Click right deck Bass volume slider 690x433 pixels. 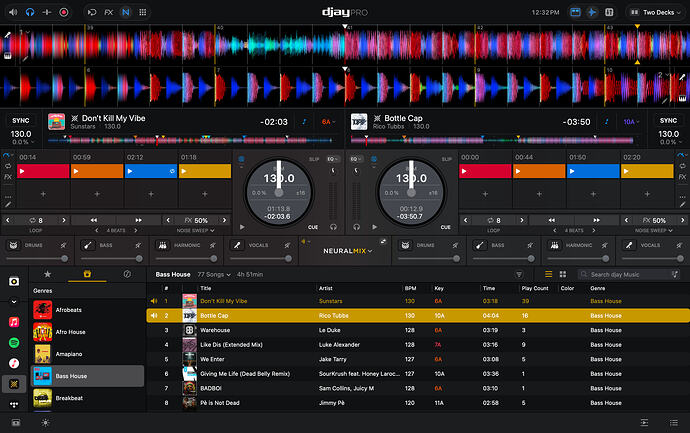[504, 259]
